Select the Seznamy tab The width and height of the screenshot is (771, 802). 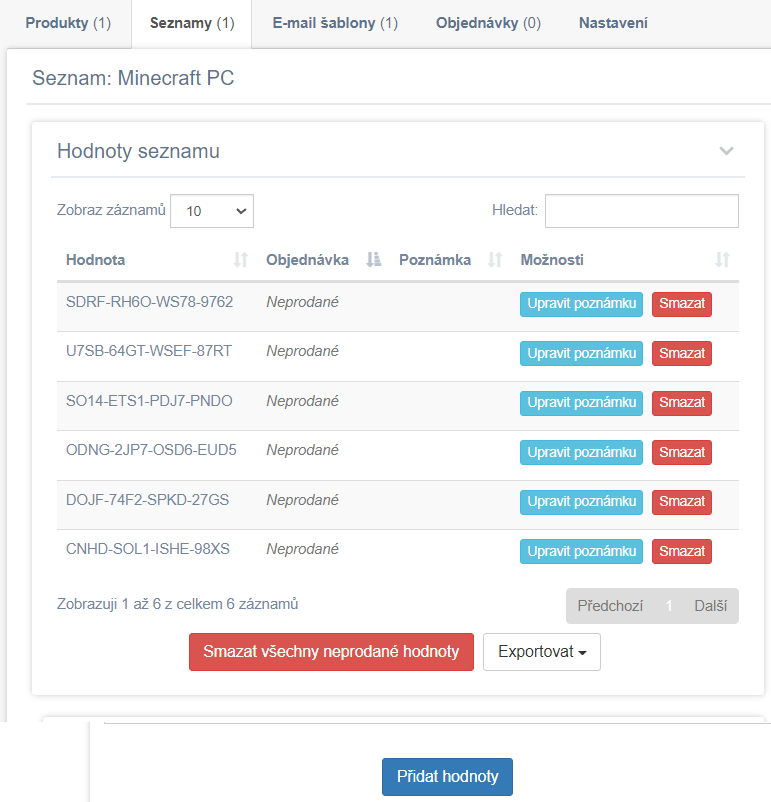point(192,23)
